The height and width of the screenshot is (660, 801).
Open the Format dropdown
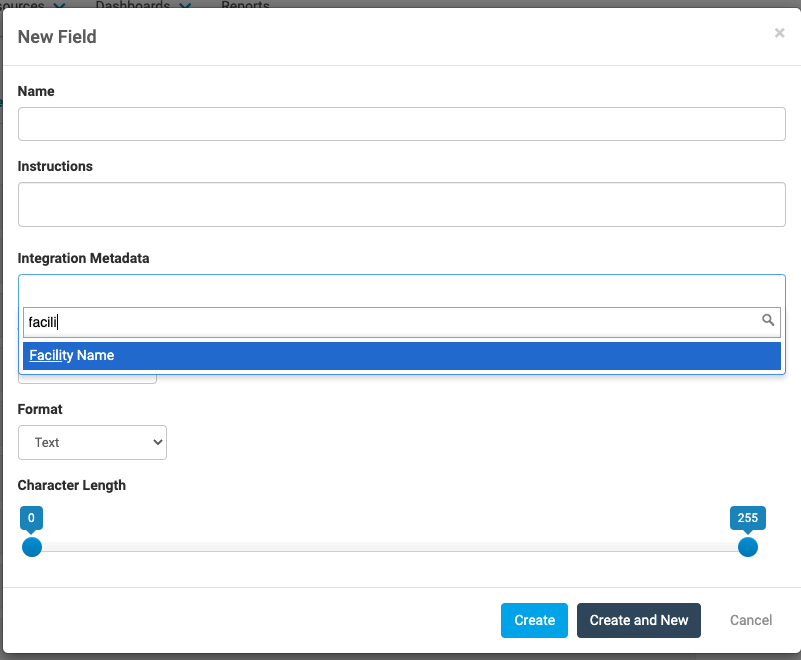pyautogui.click(x=92, y=442)
